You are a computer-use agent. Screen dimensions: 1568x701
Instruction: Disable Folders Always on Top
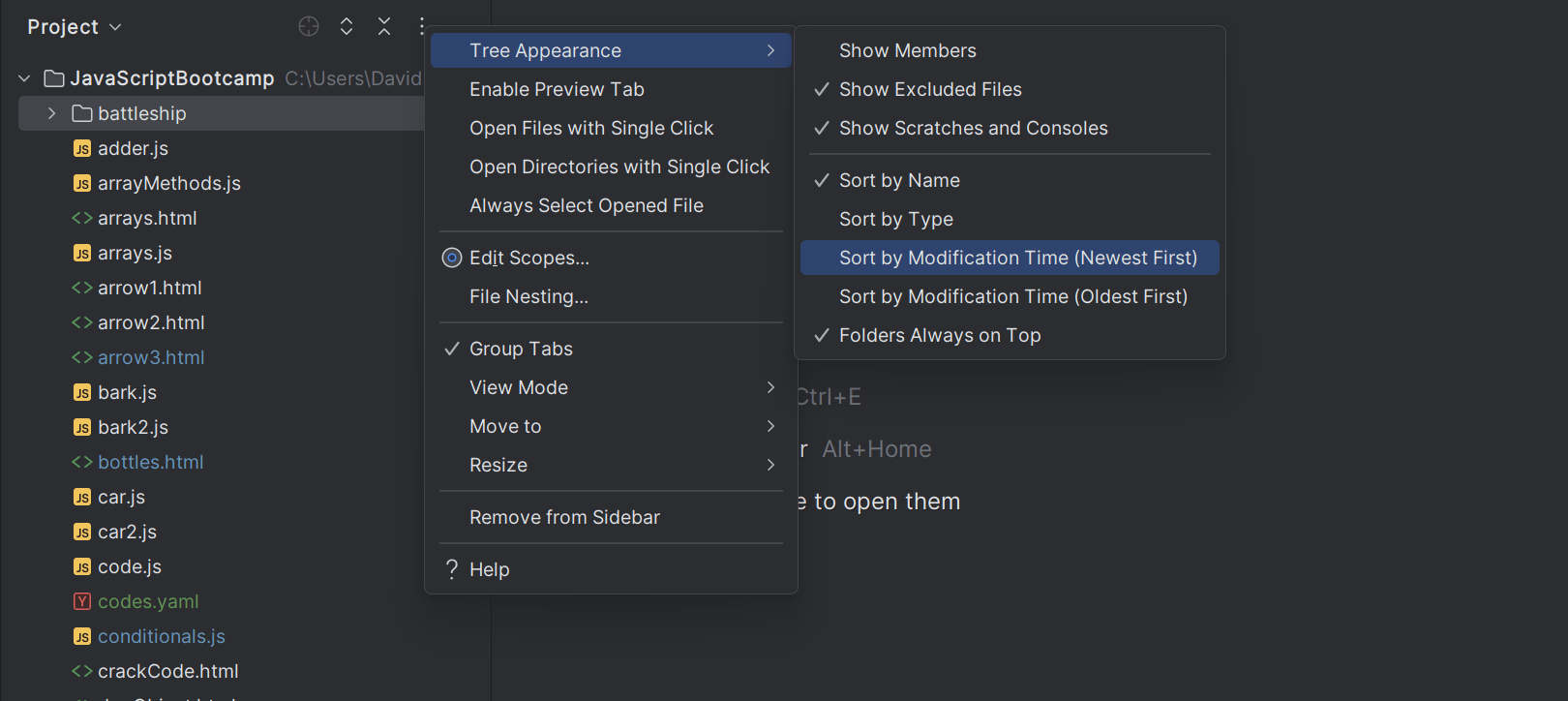[939, 335]
